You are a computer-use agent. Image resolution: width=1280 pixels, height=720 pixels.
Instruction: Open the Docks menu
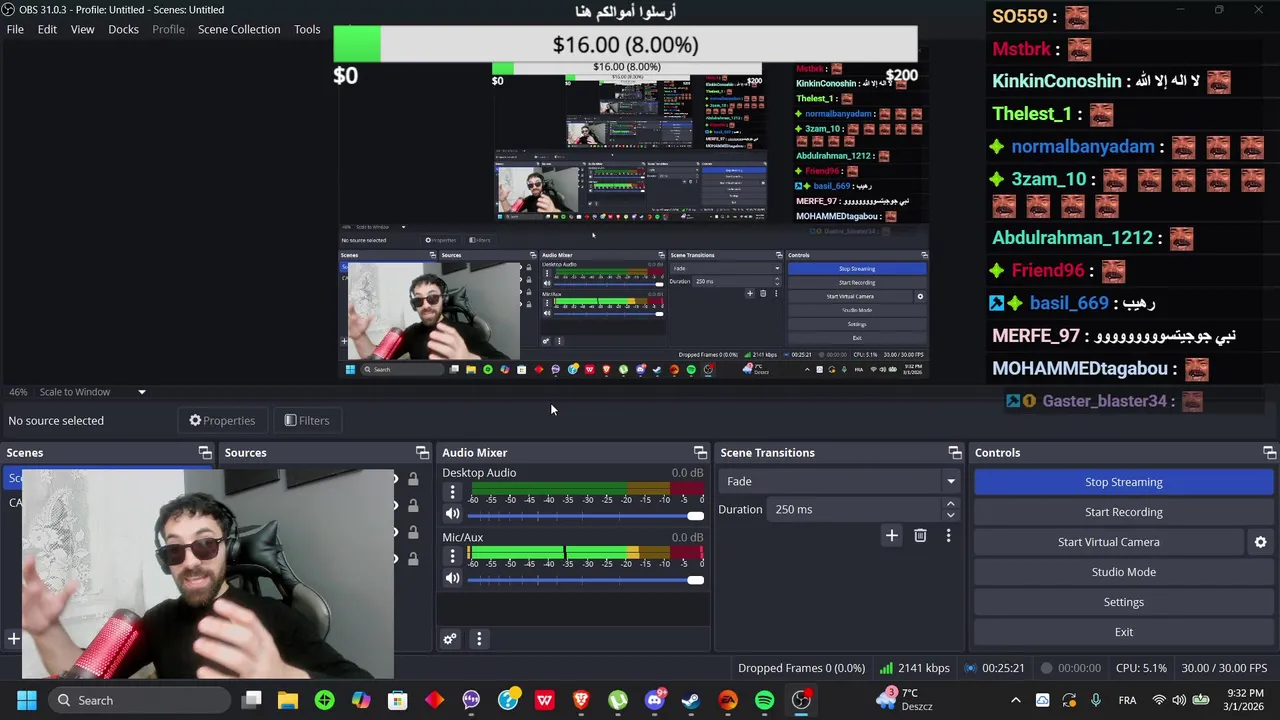pyautogui.click(x=123, y=29)
